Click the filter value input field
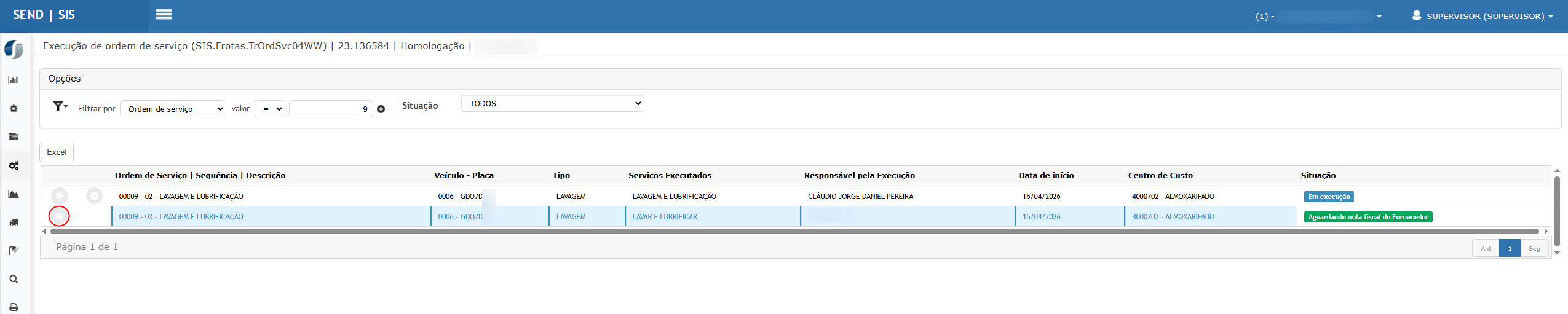 pos(331,109)
